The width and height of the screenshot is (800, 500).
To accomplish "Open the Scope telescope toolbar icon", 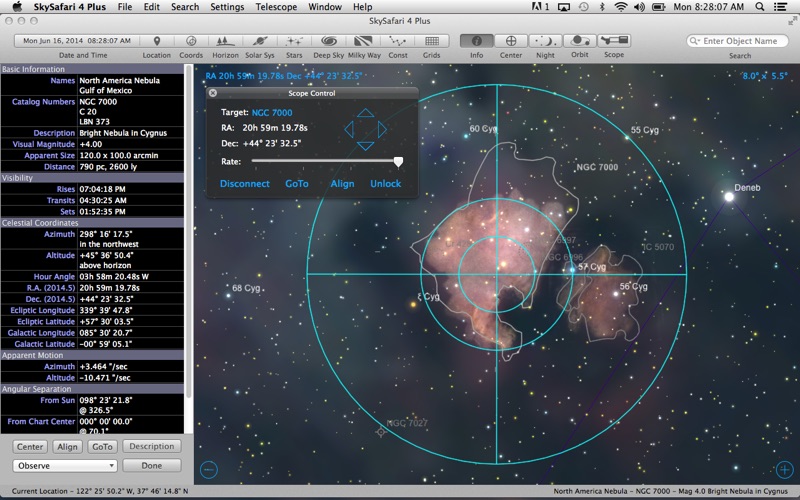I will (x=613, y=41).
